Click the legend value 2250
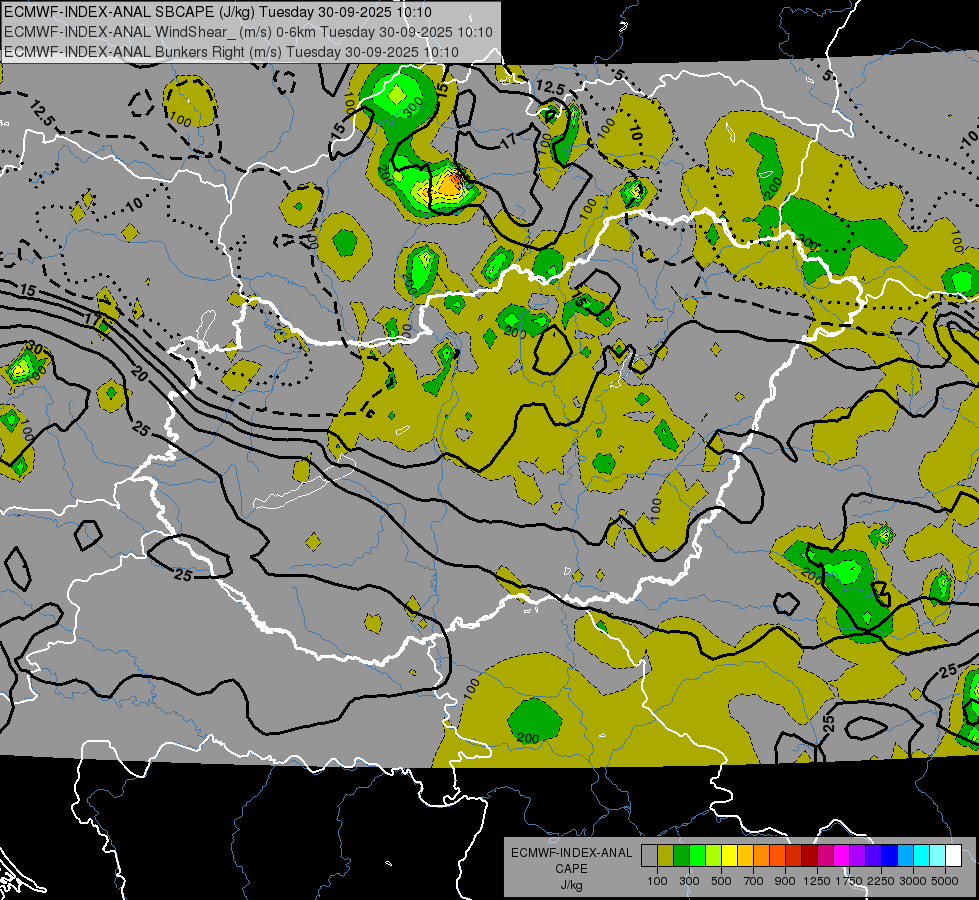The image size is (979, 900). (881, 881)
